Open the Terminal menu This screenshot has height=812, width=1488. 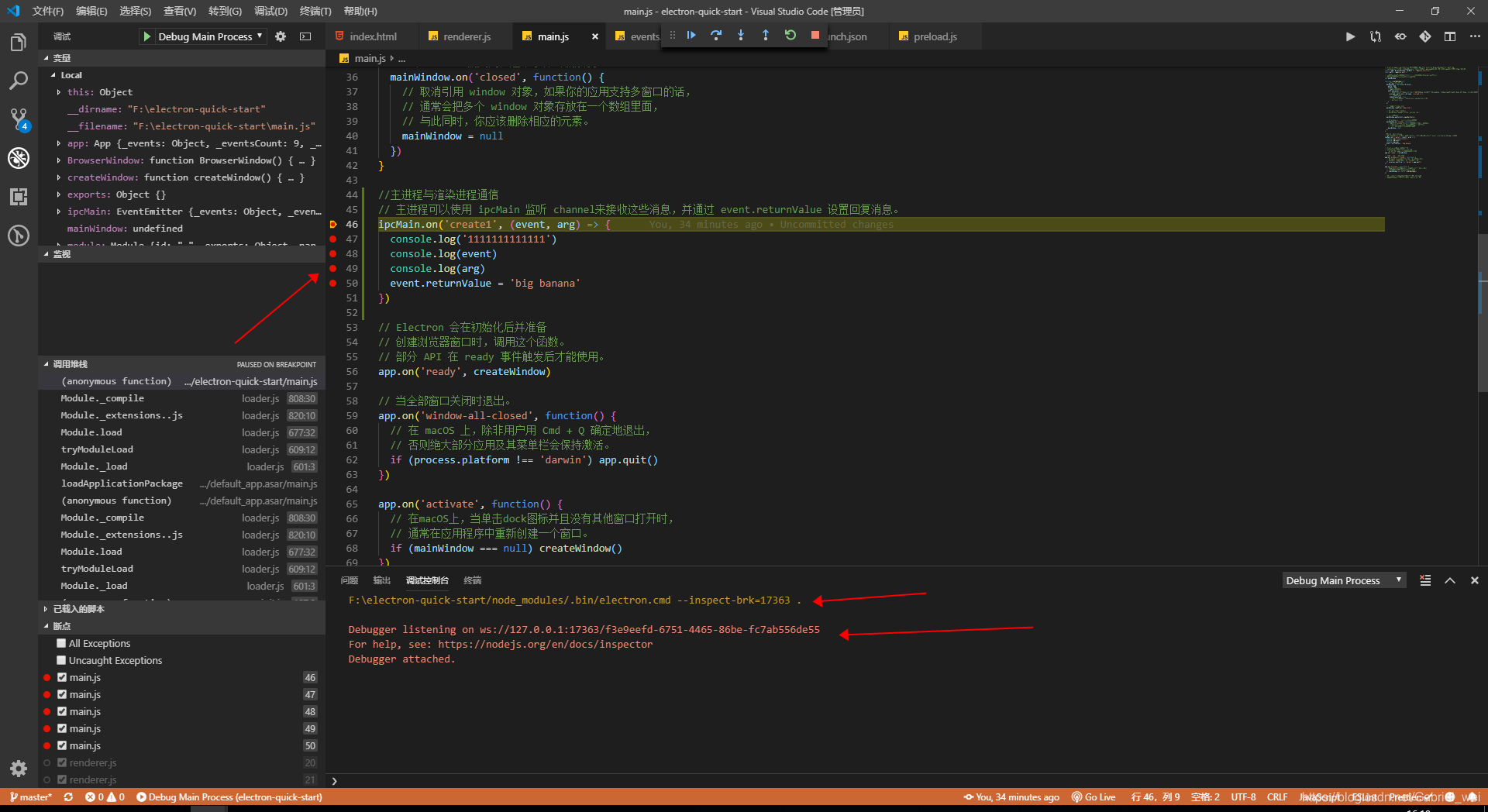coord(315,11)
